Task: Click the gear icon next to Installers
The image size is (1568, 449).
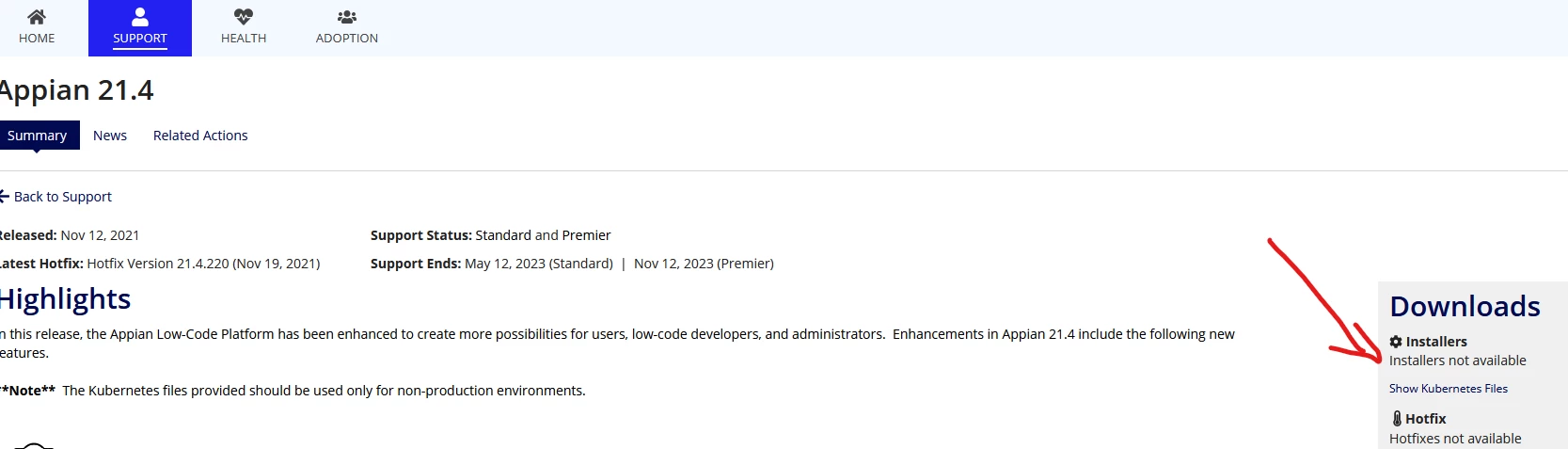Action: click(1396, 342)
